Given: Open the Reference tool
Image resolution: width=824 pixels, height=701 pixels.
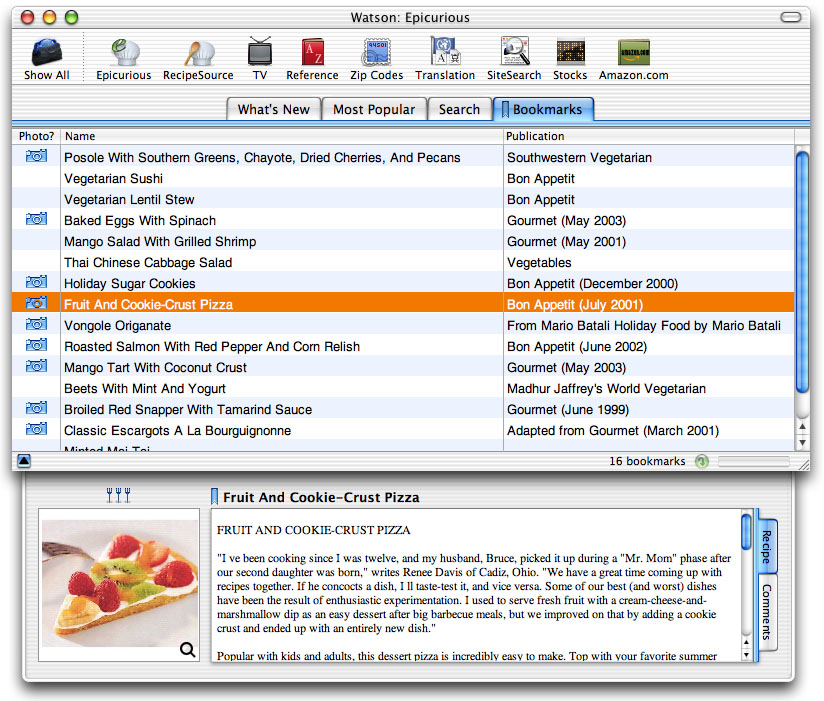Looking at the screenshot, I should pos(312,59).
